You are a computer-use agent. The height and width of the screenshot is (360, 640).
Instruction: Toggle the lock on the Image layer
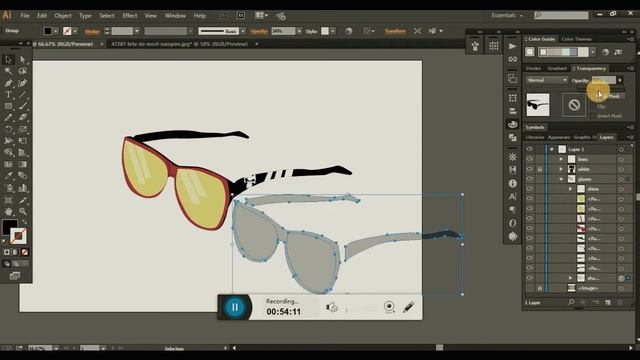pyautogui.click(x=540, y=288)
